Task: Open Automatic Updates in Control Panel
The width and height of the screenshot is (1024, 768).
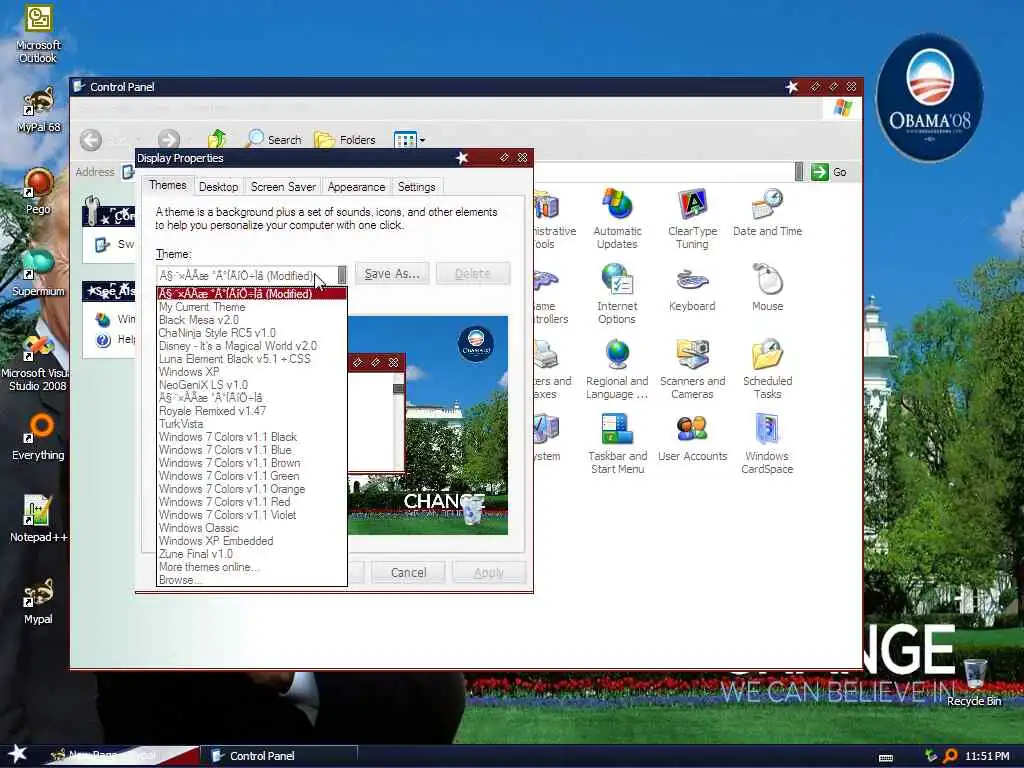Action: [617, 219]
